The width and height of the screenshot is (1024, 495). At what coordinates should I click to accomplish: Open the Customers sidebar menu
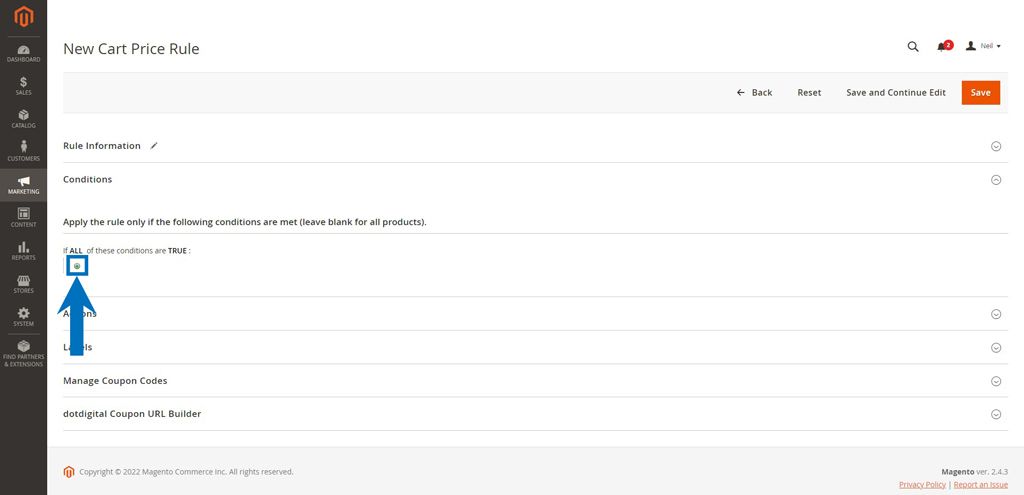24,152
